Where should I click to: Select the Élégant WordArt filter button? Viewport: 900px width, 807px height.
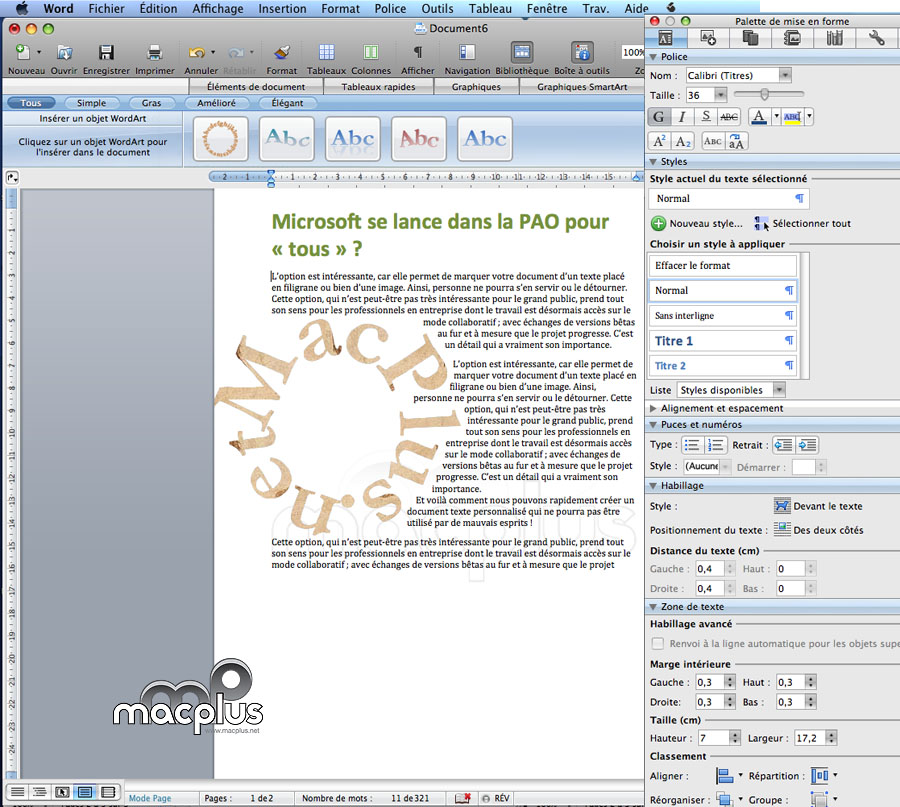pyautogui.click(x=286, y=103)
